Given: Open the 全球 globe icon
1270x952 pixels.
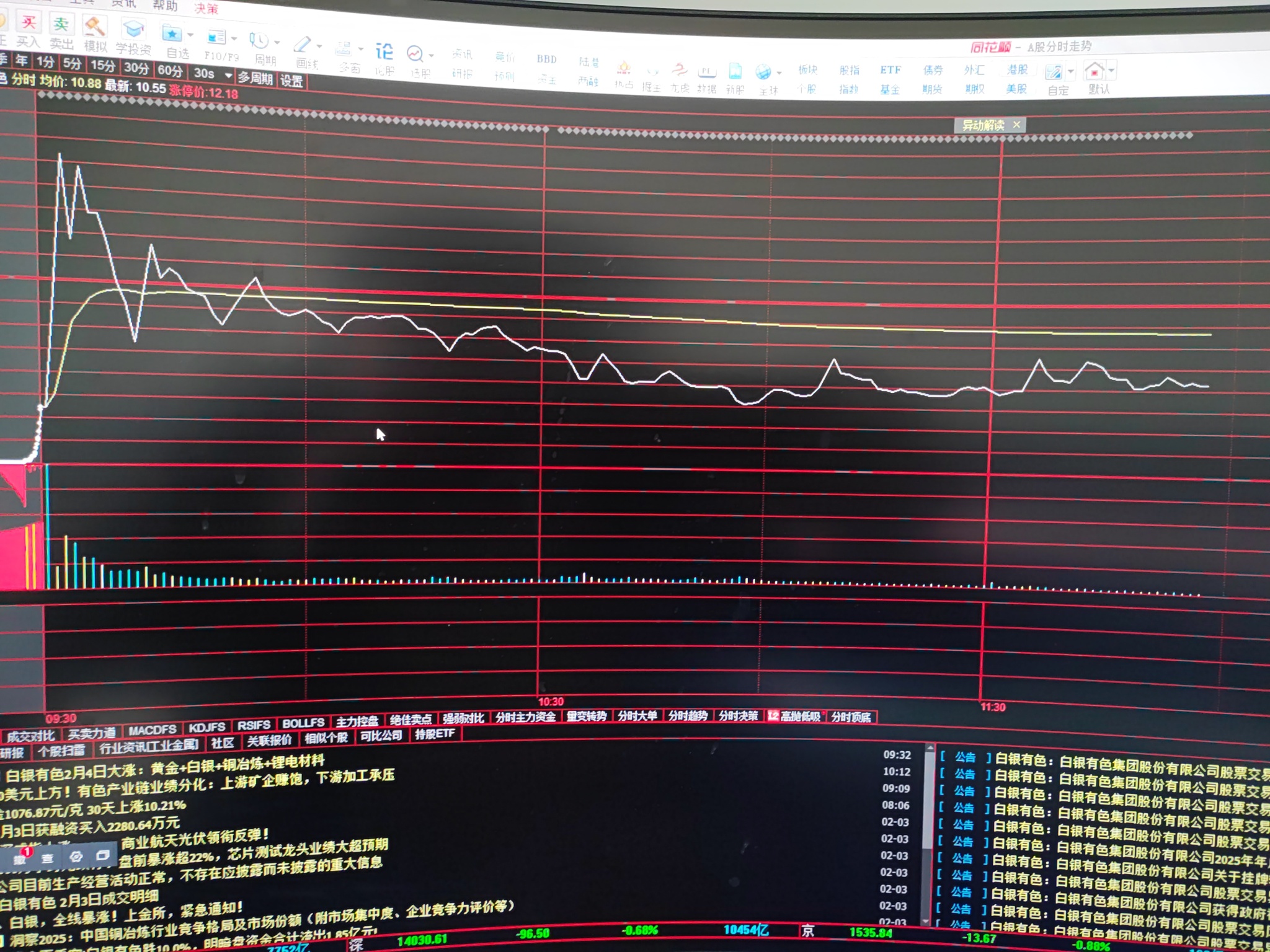Looking at the screenshot, I should [x=763, y=73].
